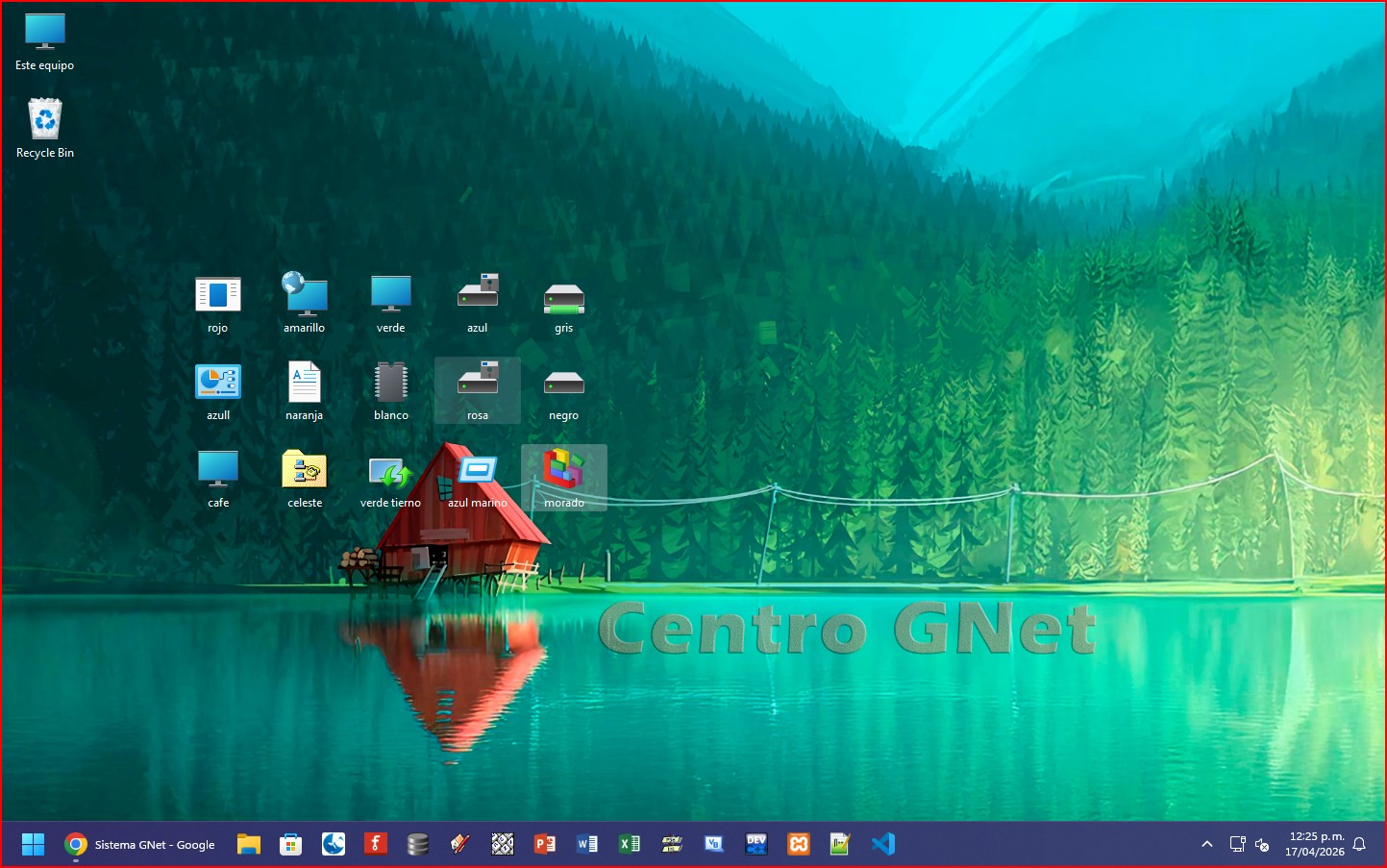Select the 'naranja' document icon

coord(305,383)
